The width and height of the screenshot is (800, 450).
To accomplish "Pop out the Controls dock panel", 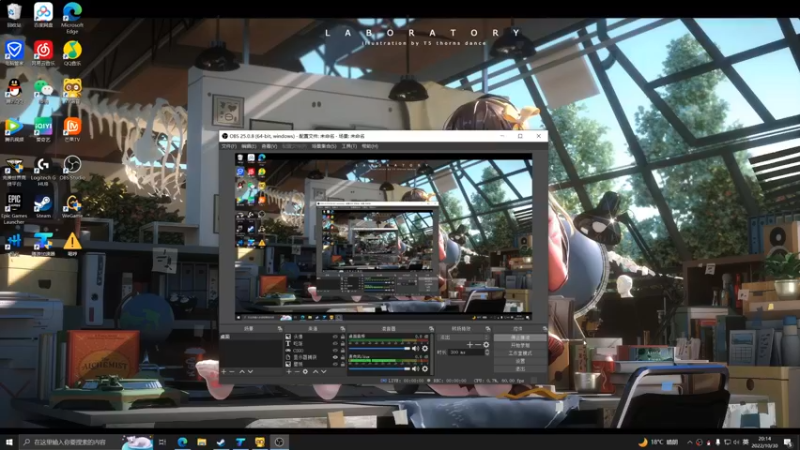I will tap(544, 329).
